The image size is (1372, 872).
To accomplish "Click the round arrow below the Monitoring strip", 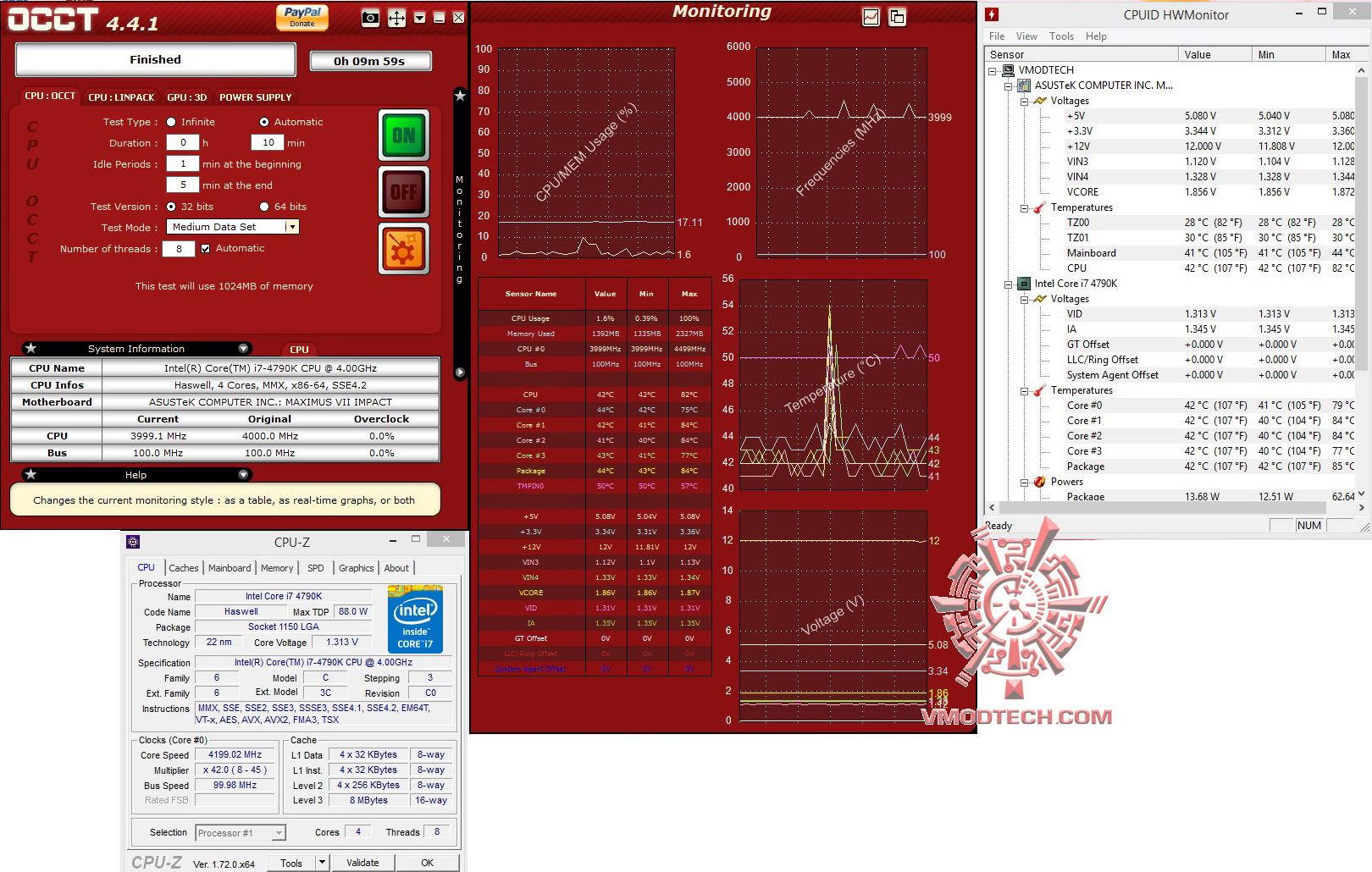I will [x=460, y=373].
